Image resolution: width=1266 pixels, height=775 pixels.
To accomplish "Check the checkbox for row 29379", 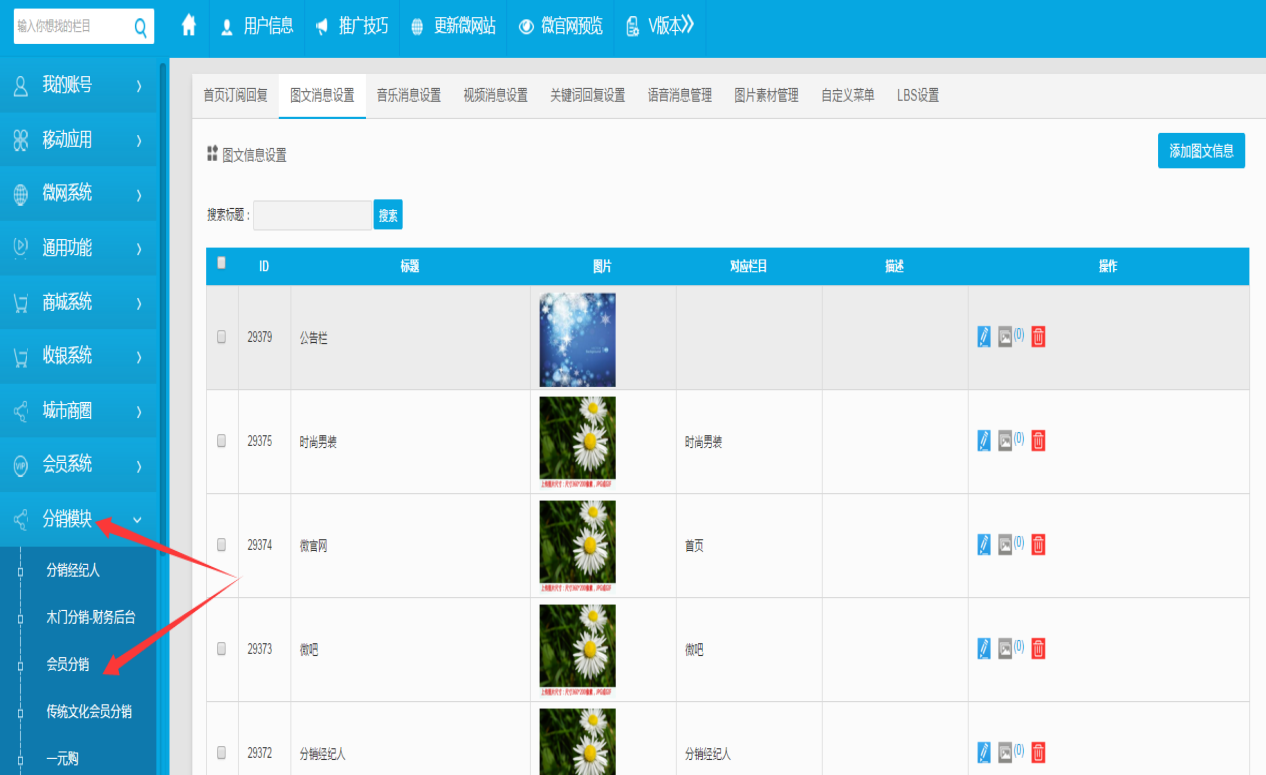I will 222,337.
